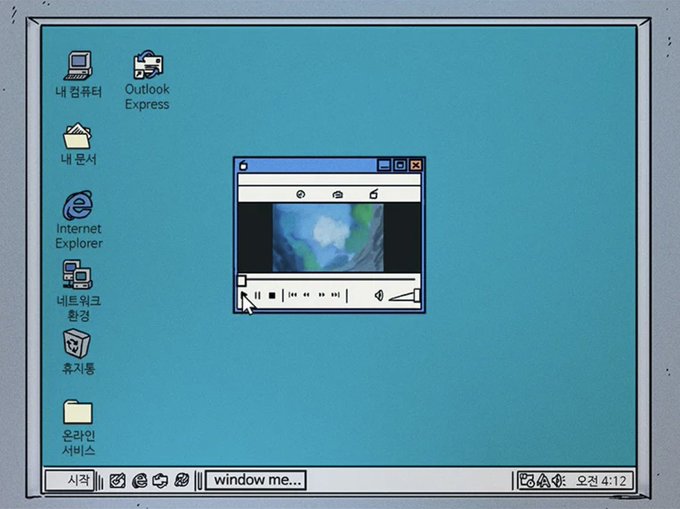Click the media player title bar icon
This screenshot has width=680, height=509.
pyautogui.click(x=243, y=165)
